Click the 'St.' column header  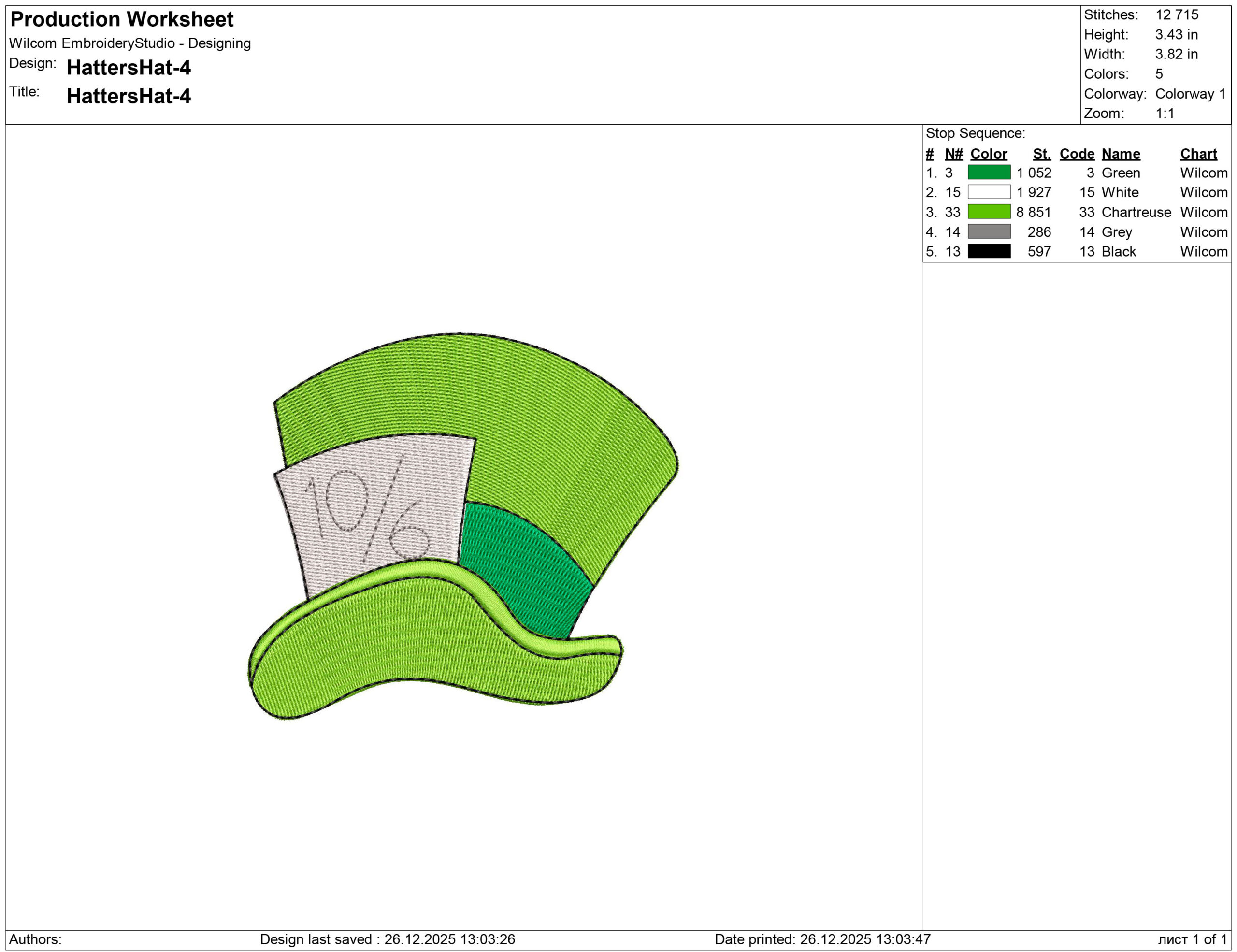pos(1042,154)
